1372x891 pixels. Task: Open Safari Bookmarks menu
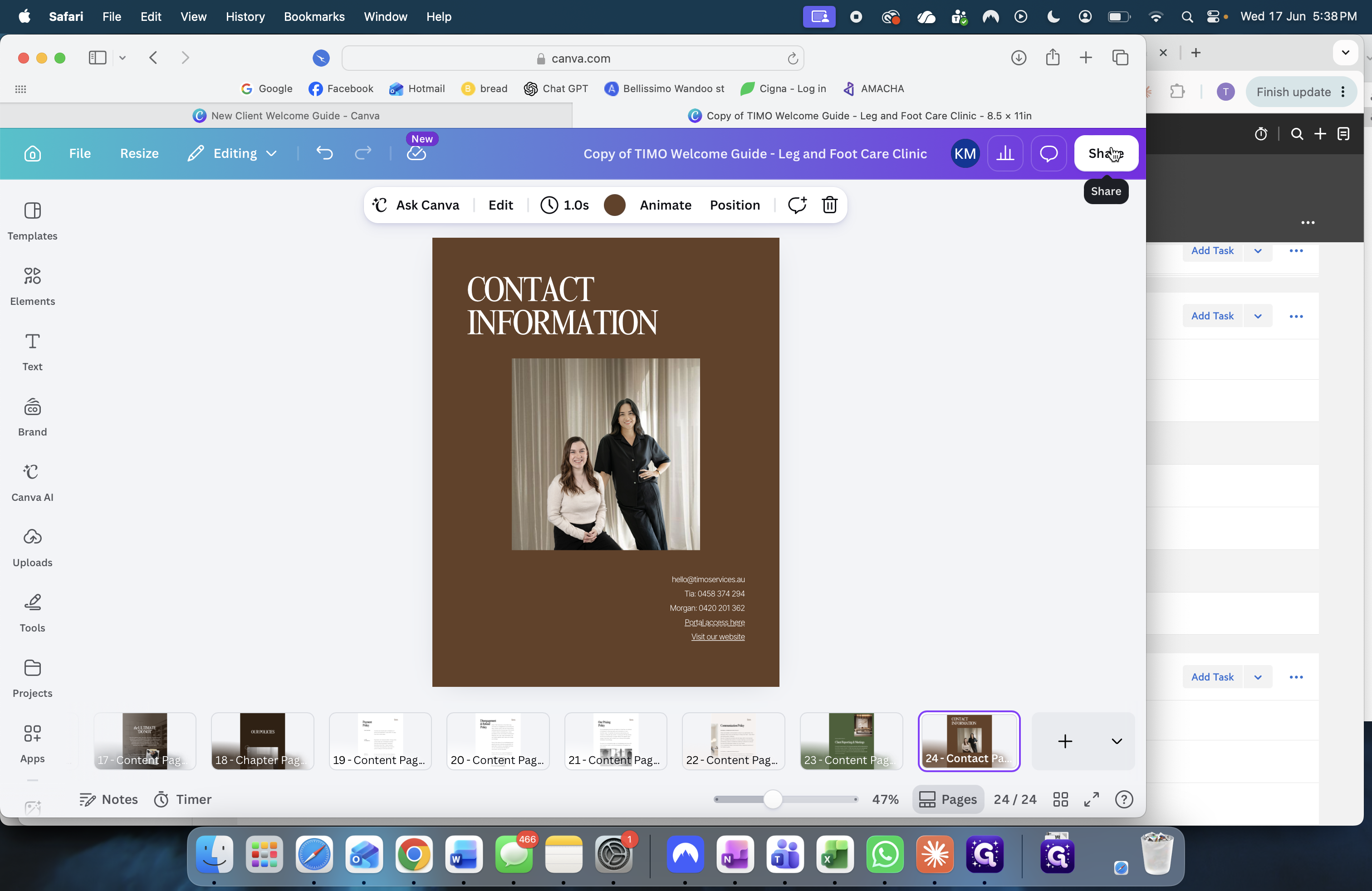pos(314,17)
